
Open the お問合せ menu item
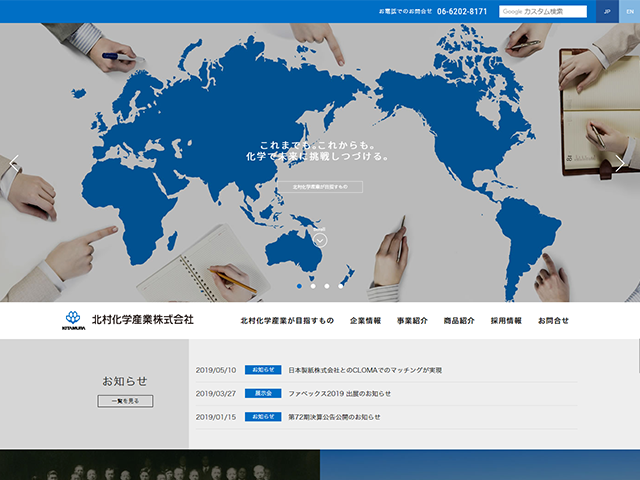pos(553,321)
